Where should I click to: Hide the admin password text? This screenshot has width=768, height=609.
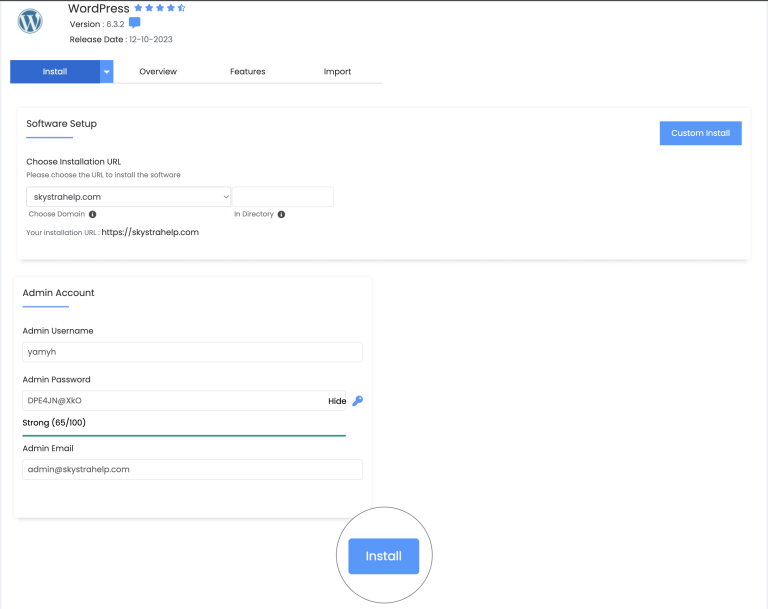[337, 401]
